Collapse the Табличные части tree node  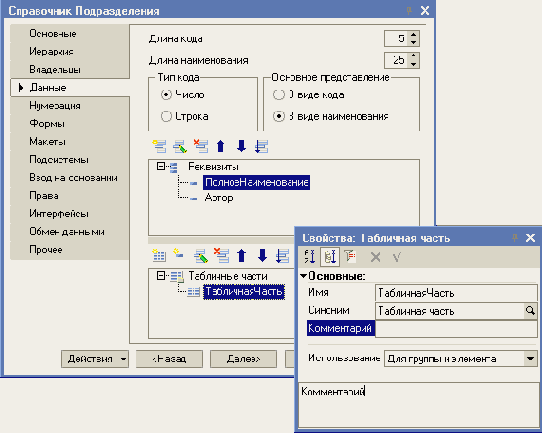click(x=161, y=276)
